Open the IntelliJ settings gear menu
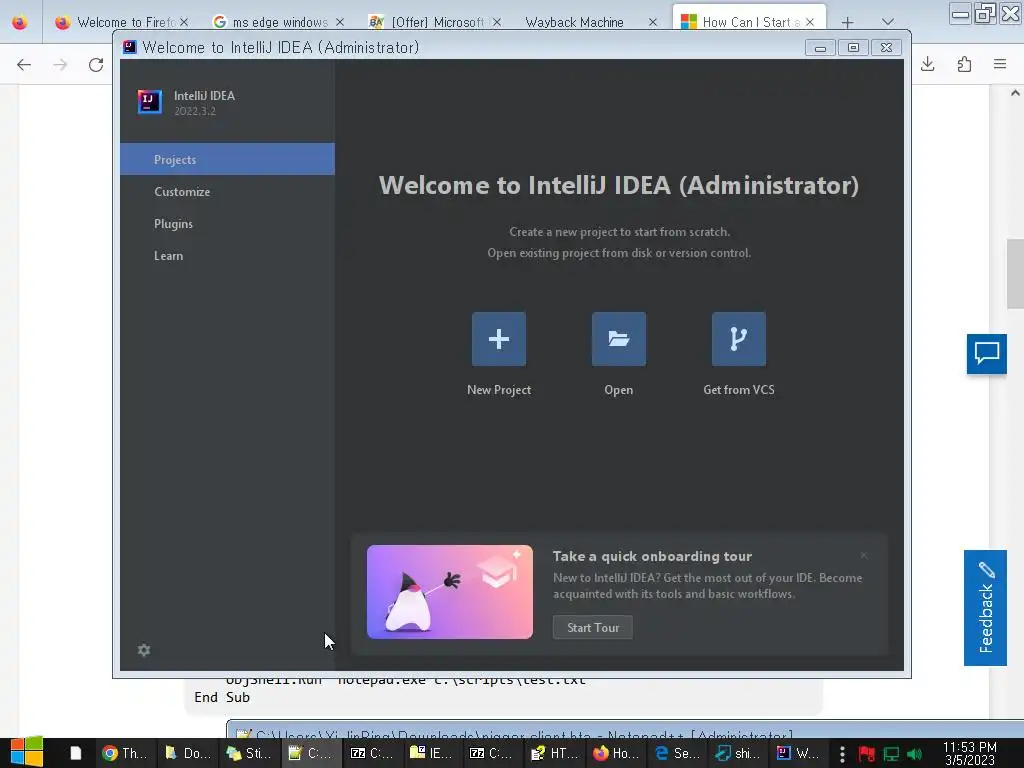 [144, 650]
